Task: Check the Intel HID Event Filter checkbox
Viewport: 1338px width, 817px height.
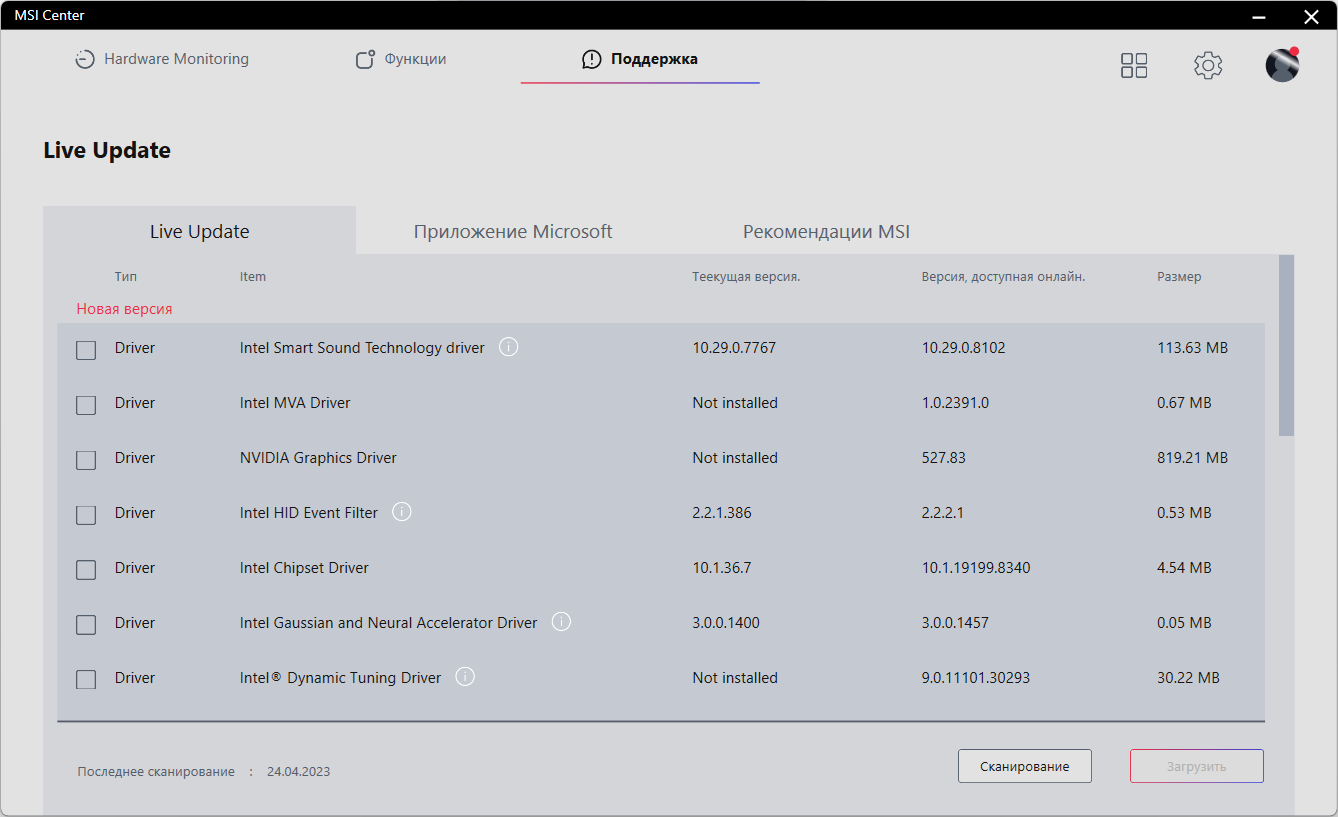Action: (x=86, y=515)
